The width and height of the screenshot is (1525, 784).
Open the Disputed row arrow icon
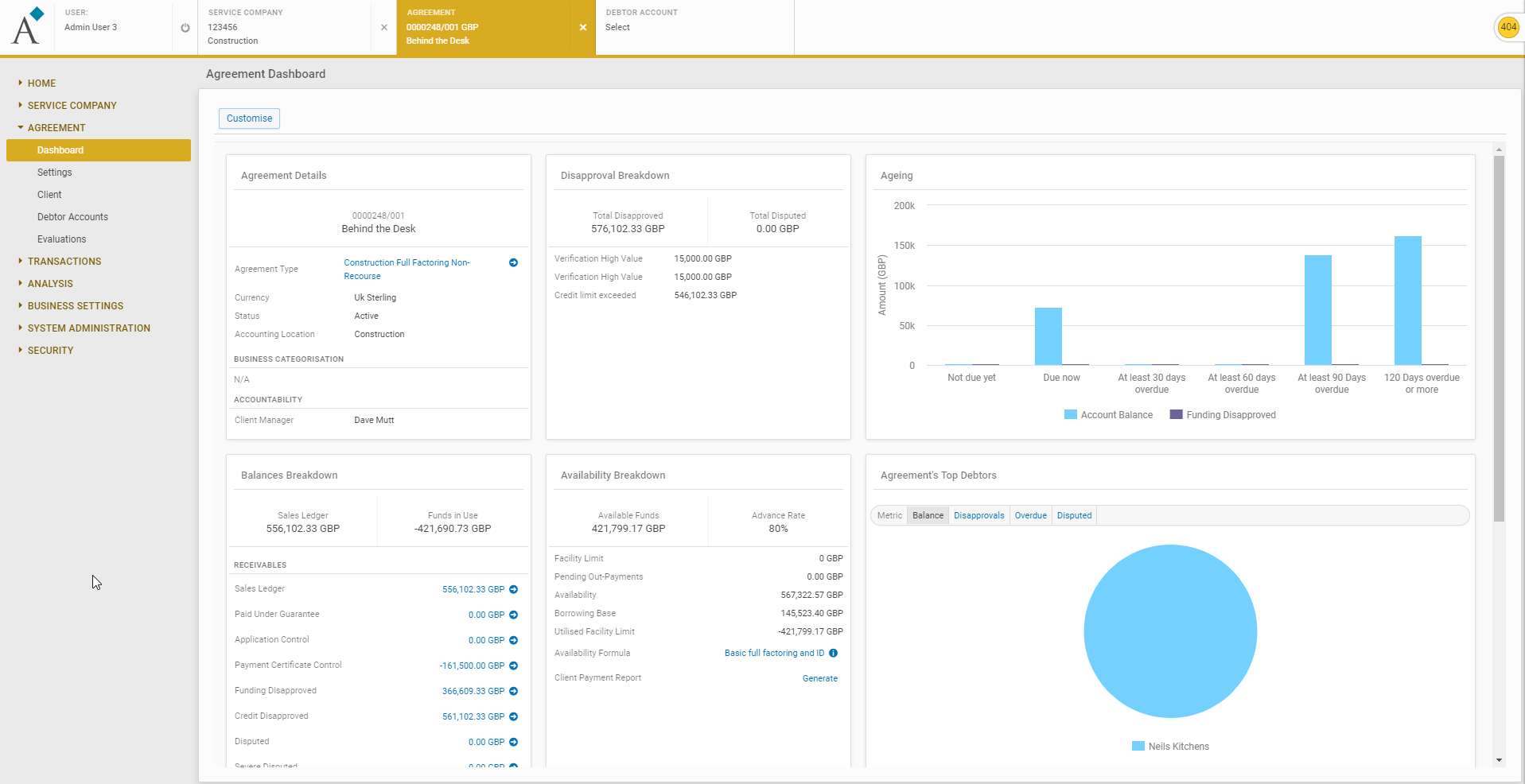[x=514, y=742]
